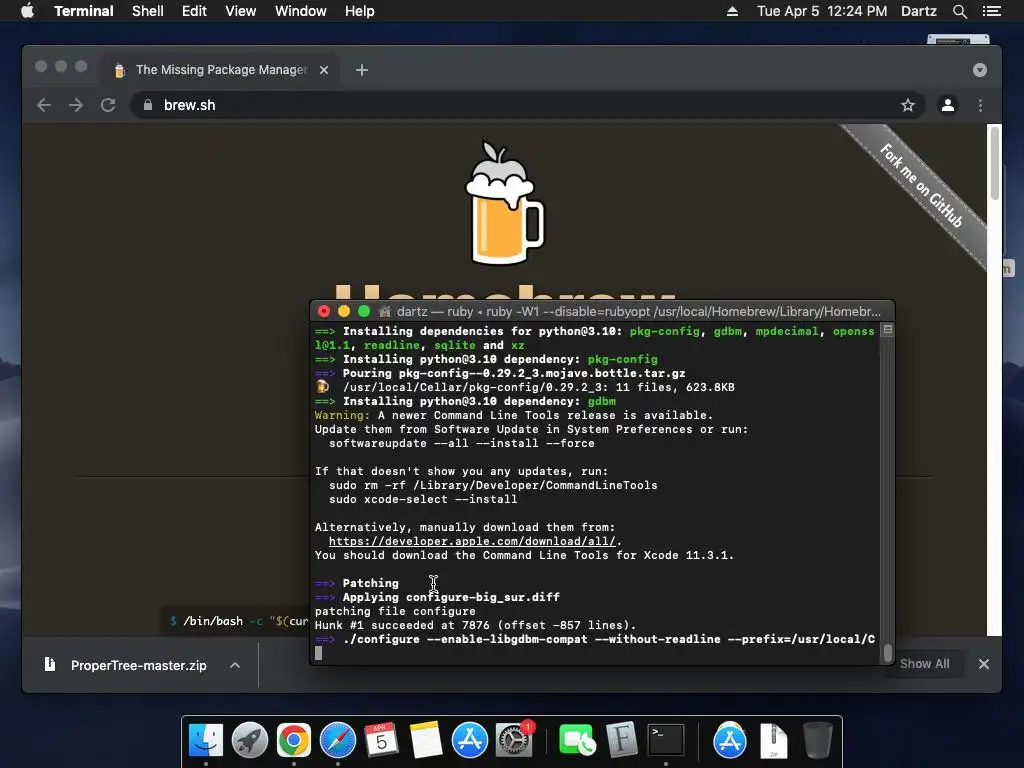Click the Homebrew beer mug logo
Image resolution: width=1024 pixels, height=768 pixels.
504,202
